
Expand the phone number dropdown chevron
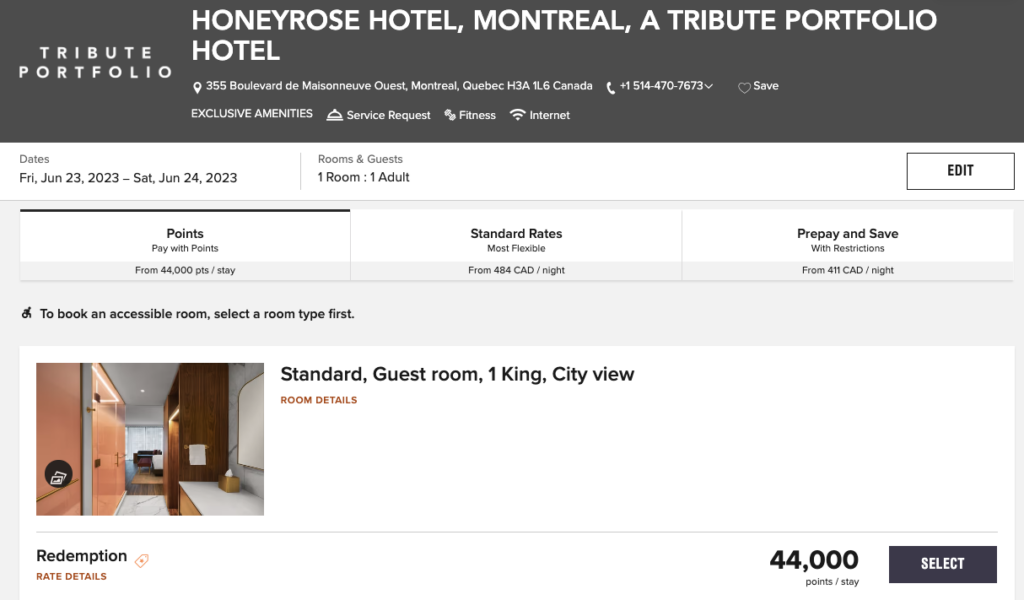click(x=709, y=86)
